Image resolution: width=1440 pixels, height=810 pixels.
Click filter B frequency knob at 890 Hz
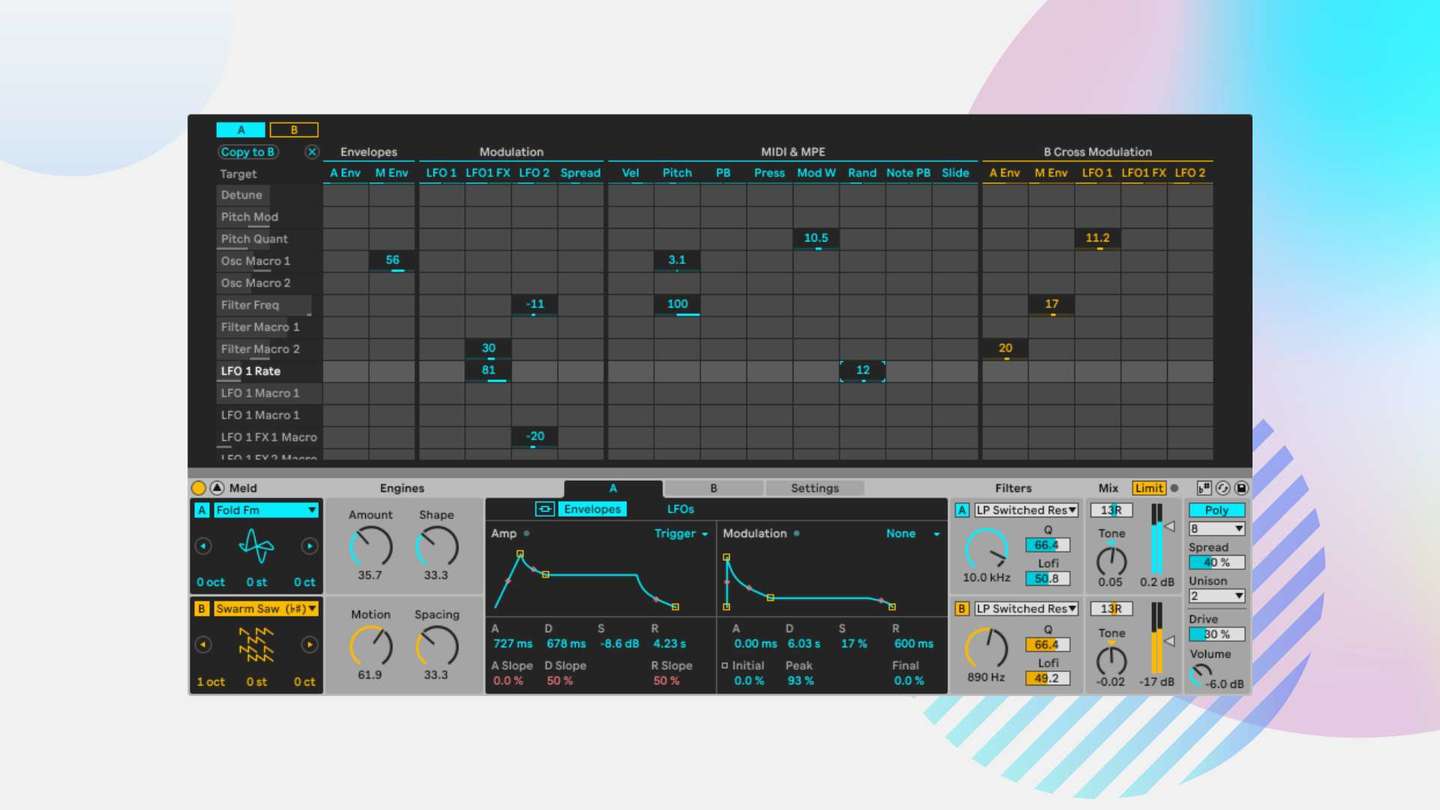(986, 648)
